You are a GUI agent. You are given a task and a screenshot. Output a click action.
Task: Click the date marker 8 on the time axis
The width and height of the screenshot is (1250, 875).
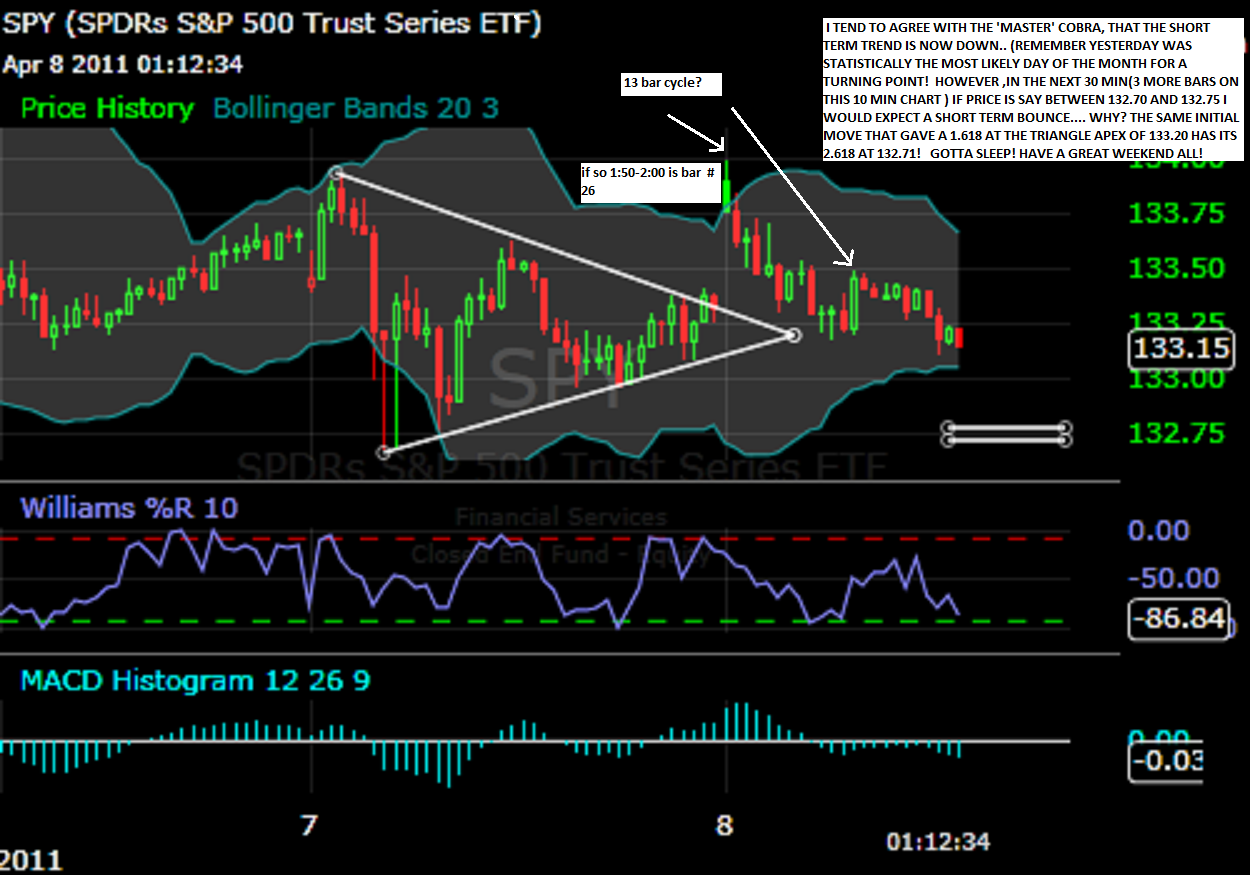pos(724,825)
